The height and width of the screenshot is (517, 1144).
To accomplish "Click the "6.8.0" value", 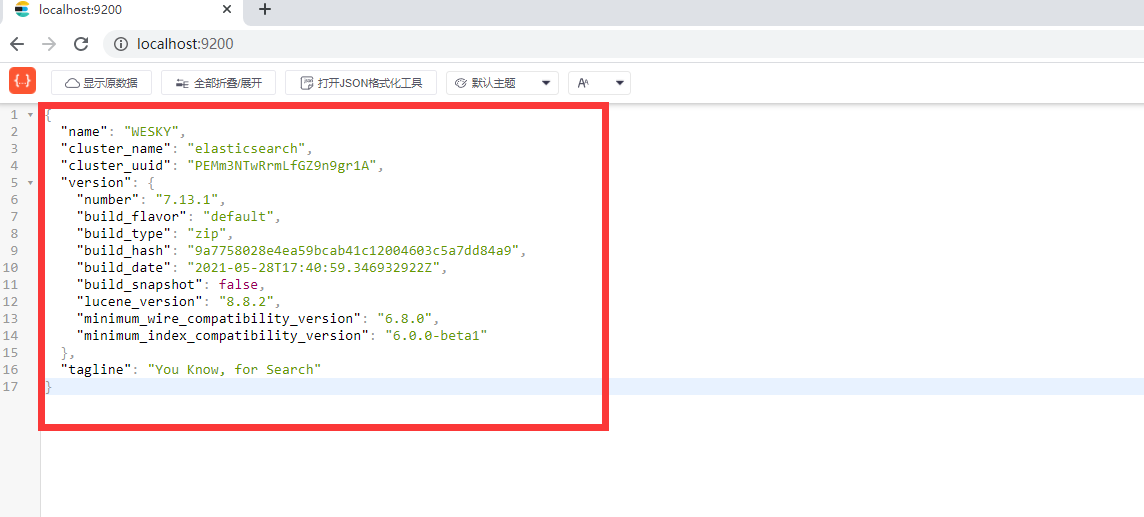I will (404, 319).
